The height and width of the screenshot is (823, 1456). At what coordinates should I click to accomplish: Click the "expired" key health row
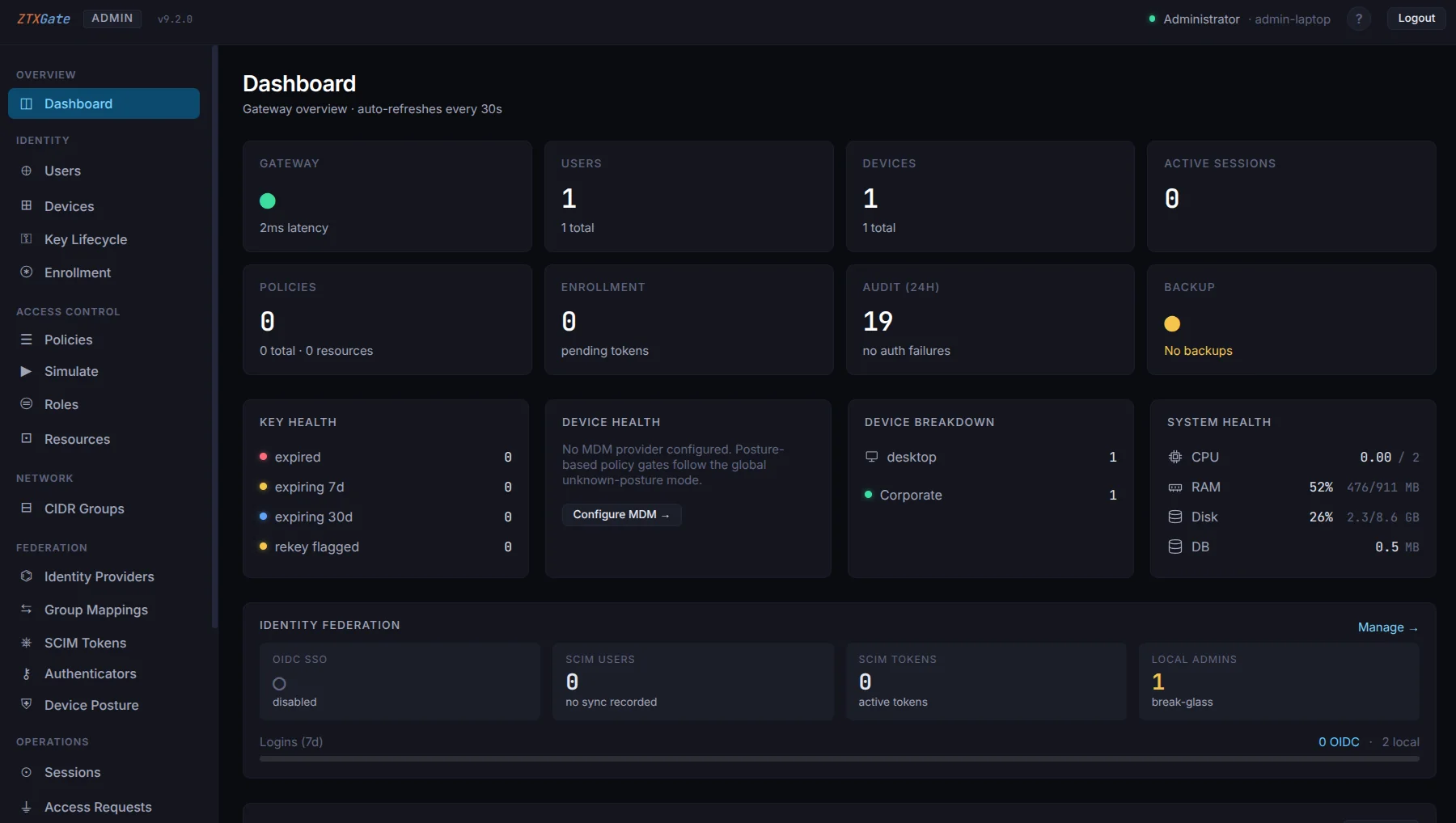tap(385, 457)
